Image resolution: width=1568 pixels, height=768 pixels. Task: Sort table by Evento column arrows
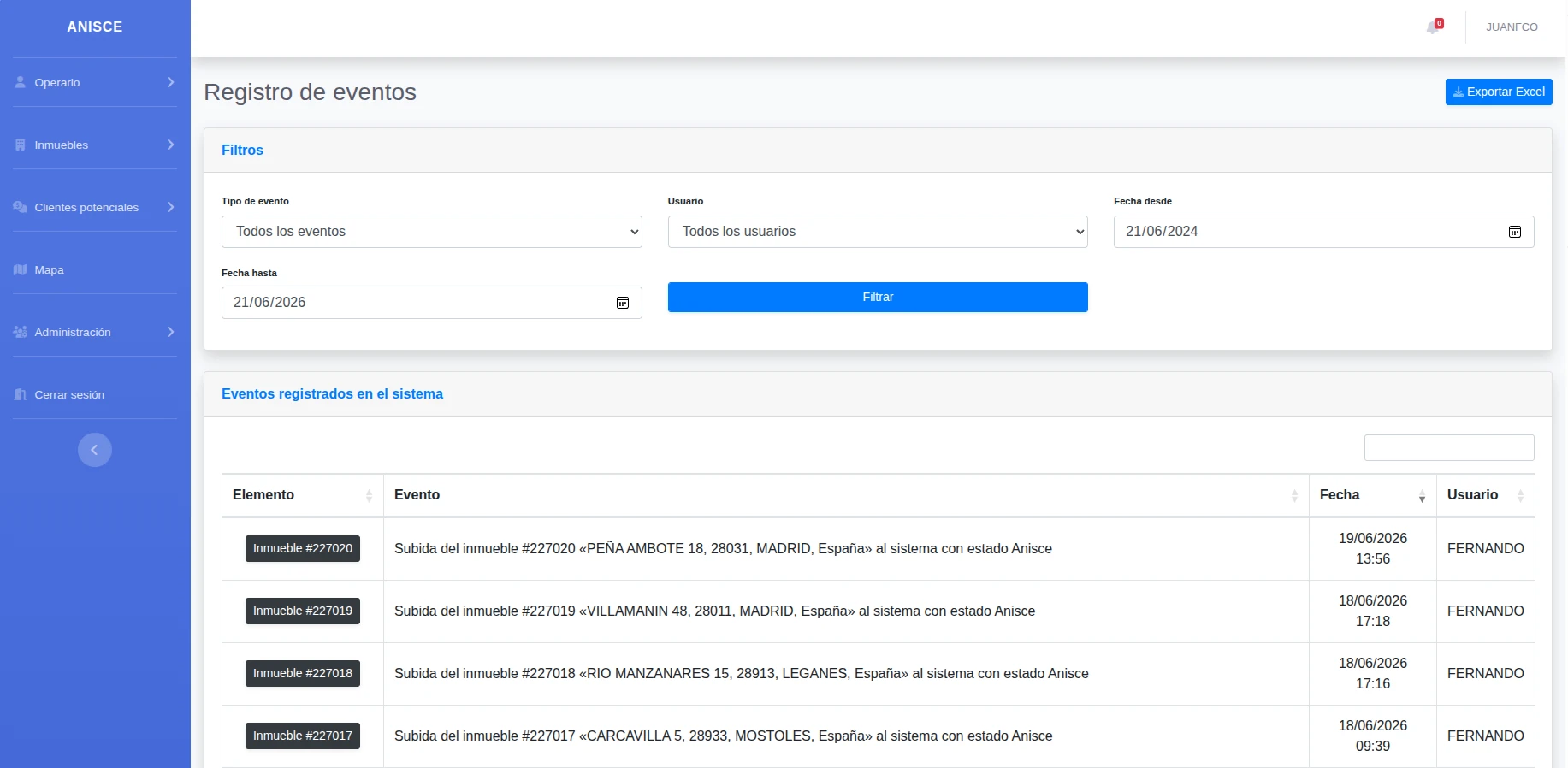click(1294, 496)
